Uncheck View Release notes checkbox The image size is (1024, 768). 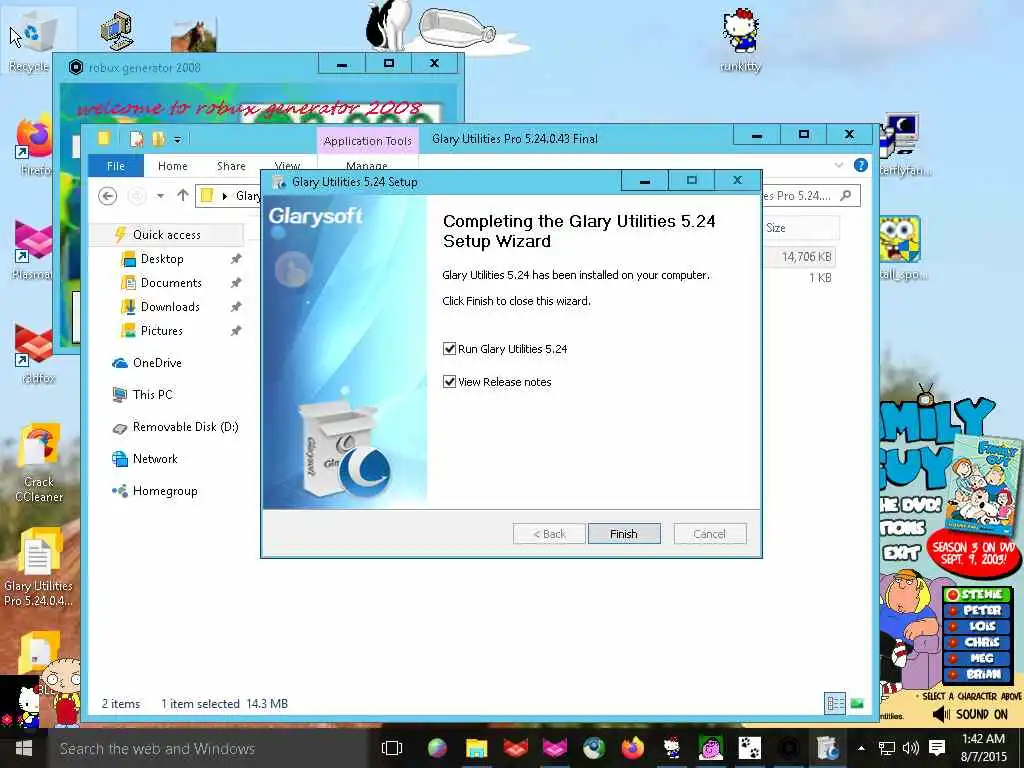(x=449, y=381)
